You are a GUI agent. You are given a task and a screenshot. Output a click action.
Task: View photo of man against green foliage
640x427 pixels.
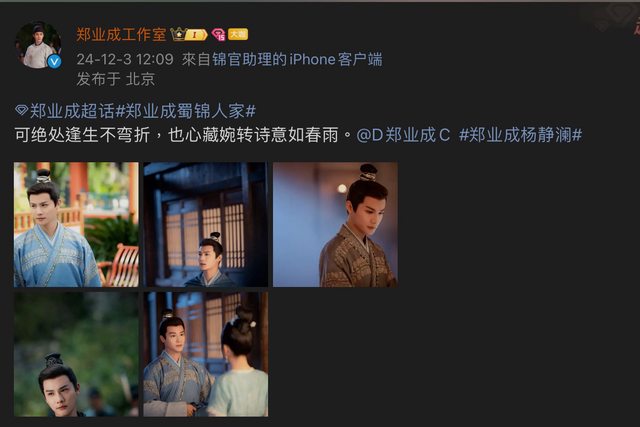pyautogui.click(x=76, y=354)
